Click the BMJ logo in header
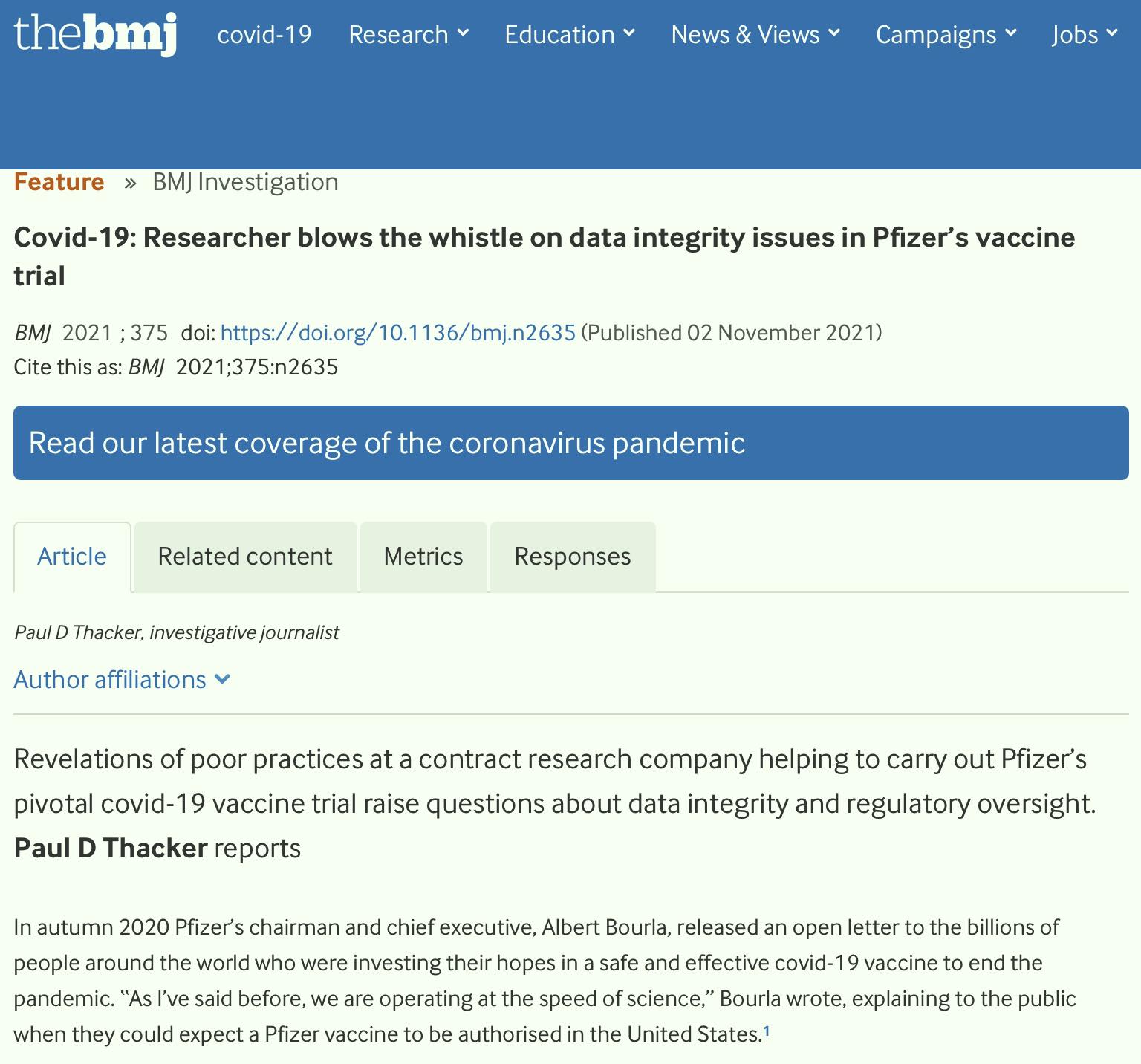Viewport: 1141px width, 1064px height. pos(95,34)
